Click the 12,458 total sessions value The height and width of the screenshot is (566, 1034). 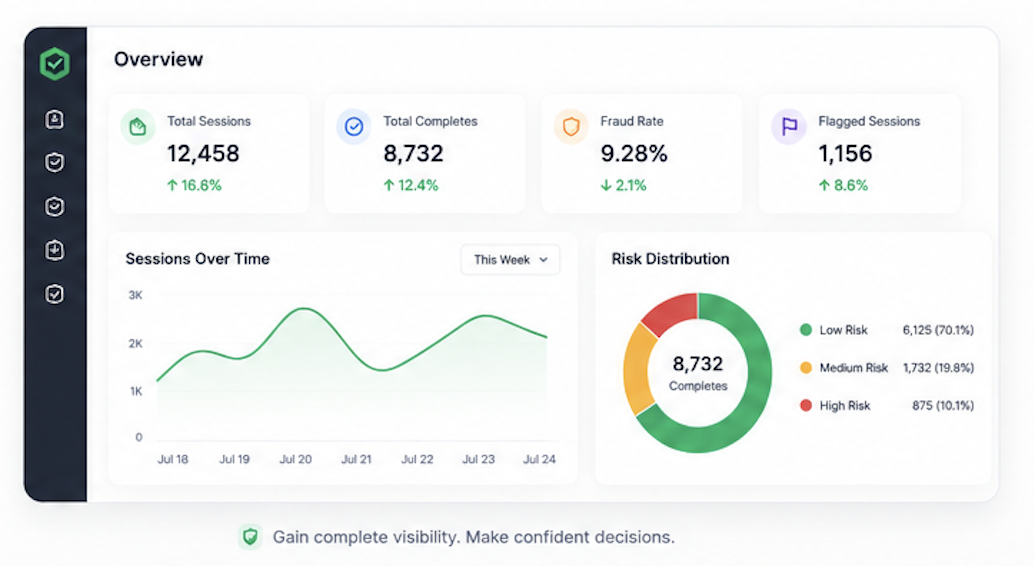(203, 153)
